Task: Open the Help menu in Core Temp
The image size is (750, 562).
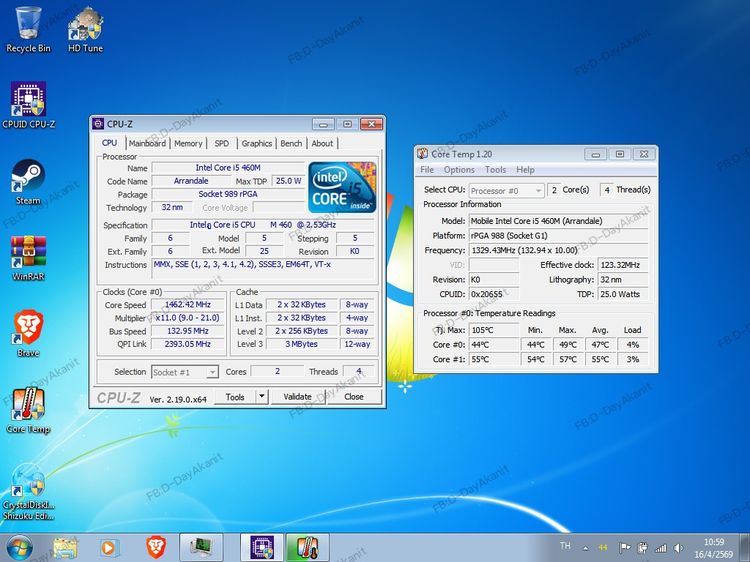Action: coord(525,170)
